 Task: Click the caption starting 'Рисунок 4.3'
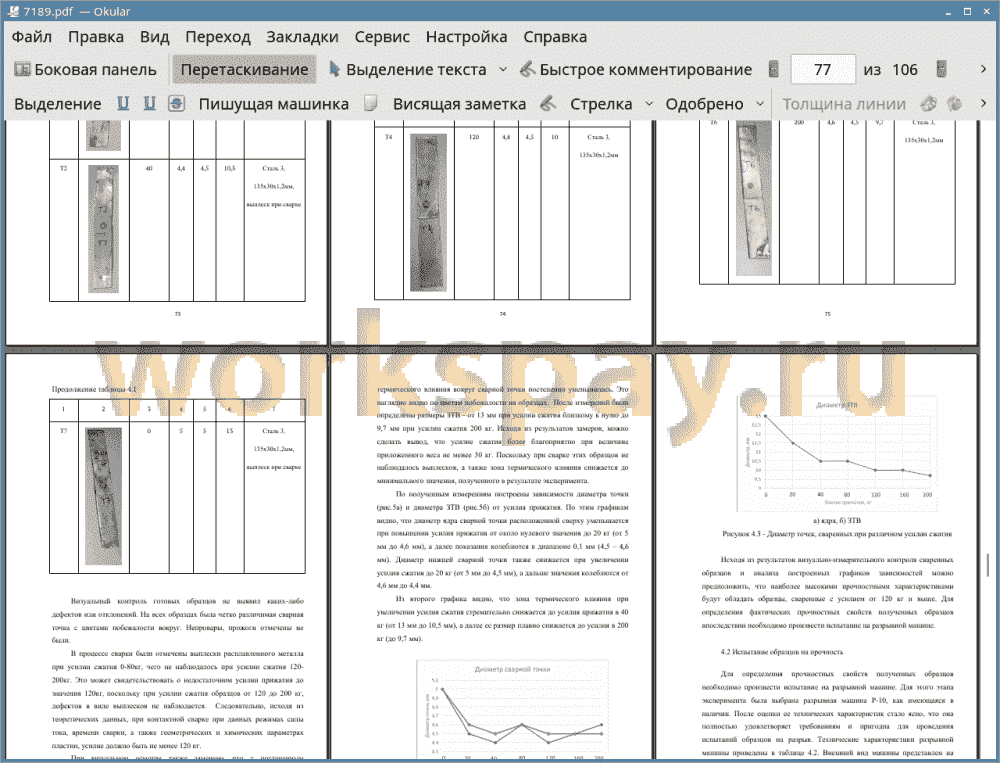(x=837, y=534)
